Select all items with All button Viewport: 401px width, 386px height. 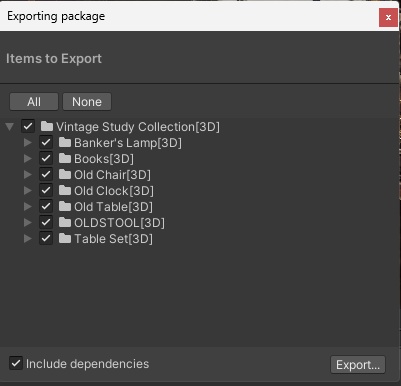click(x=34, y=102)
